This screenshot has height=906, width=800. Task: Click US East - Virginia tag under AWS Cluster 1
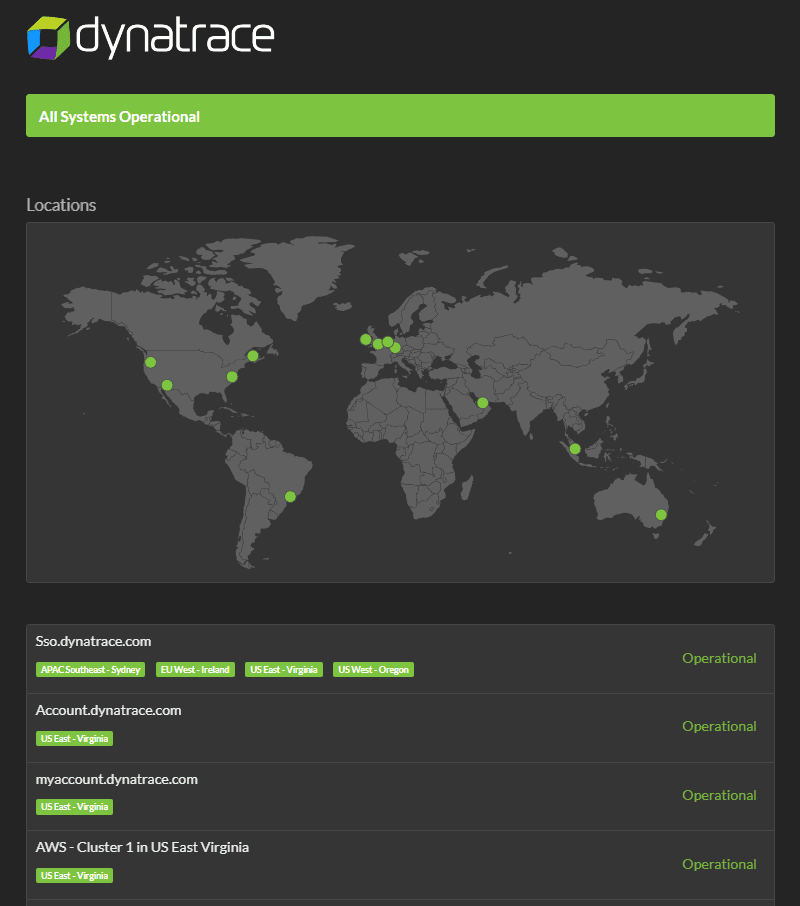click(75, 875)
